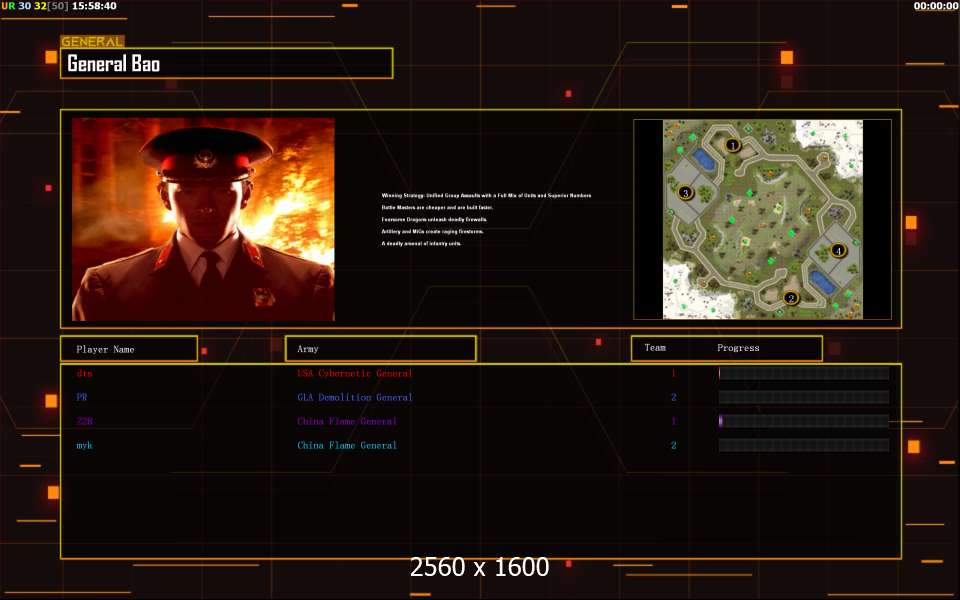Select the USA Cybernetic General entry
The height and width of the screenshot is (600, 960).
[x=354, y=374]
